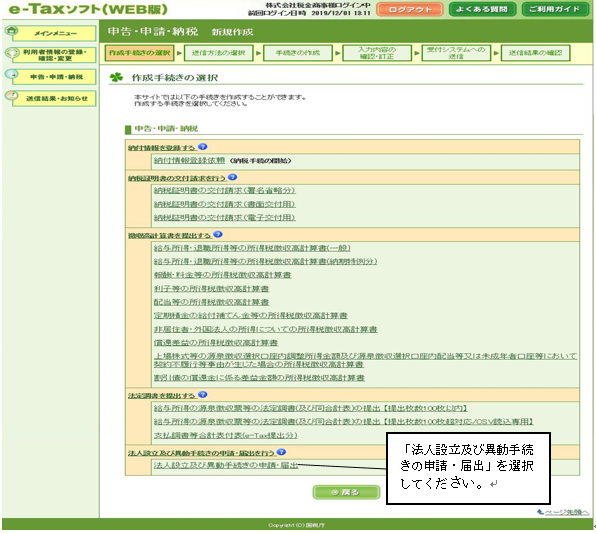Select 作成手続きの選択 step tab
Screen dimensions: 596x533
[139, 53]
